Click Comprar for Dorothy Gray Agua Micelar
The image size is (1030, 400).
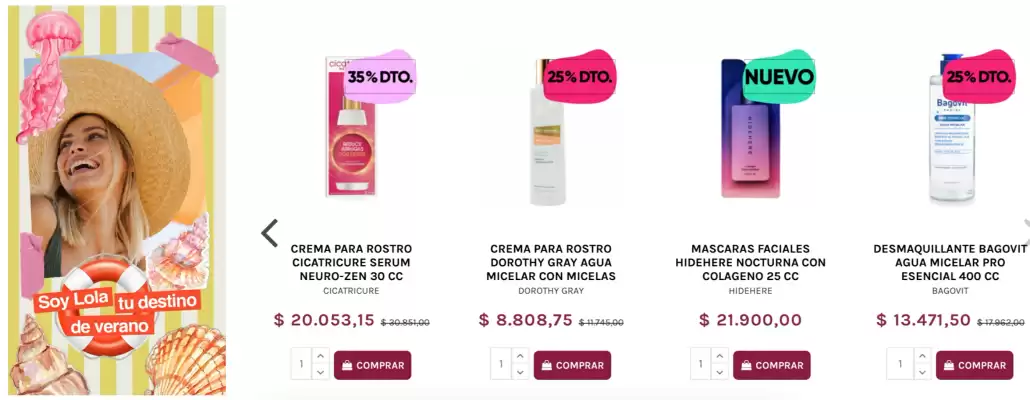pyautogui.click(x=572, y=365)
